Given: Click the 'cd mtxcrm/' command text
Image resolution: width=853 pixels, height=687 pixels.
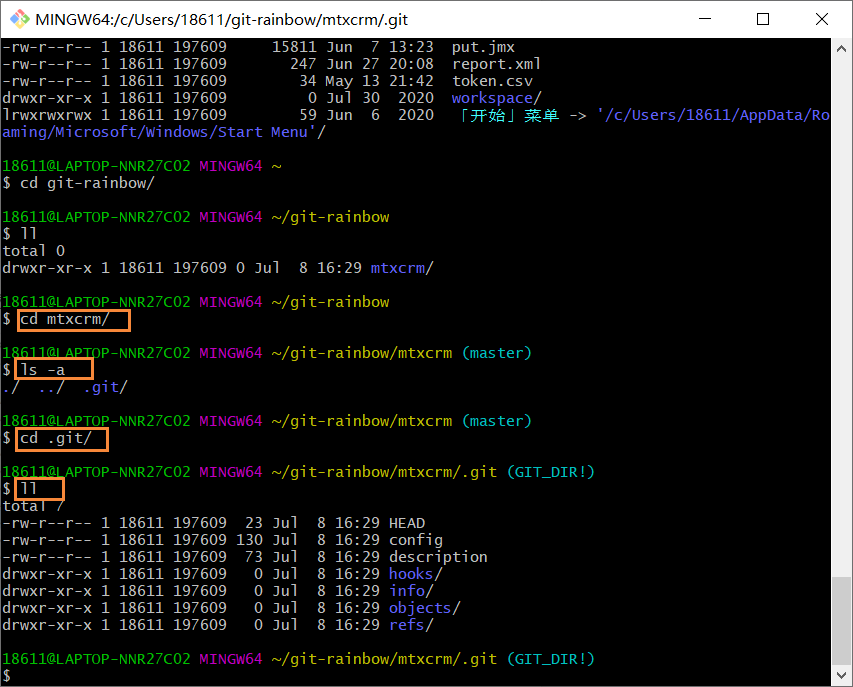Looking at the screenshot, I should click(x=65, y=319).
